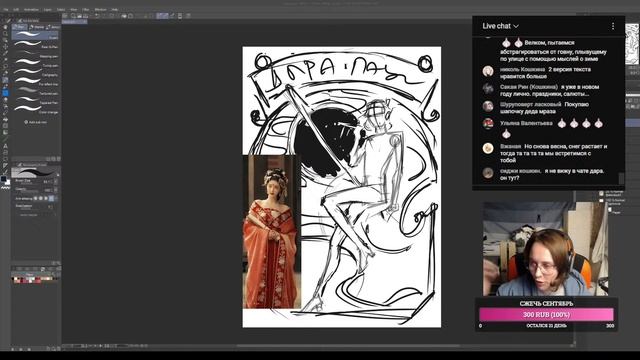Viewport: 640px width, 360px height.
Task: Pick a color from the color set palette
Action: pyautogui.click(x=33, y=280)
